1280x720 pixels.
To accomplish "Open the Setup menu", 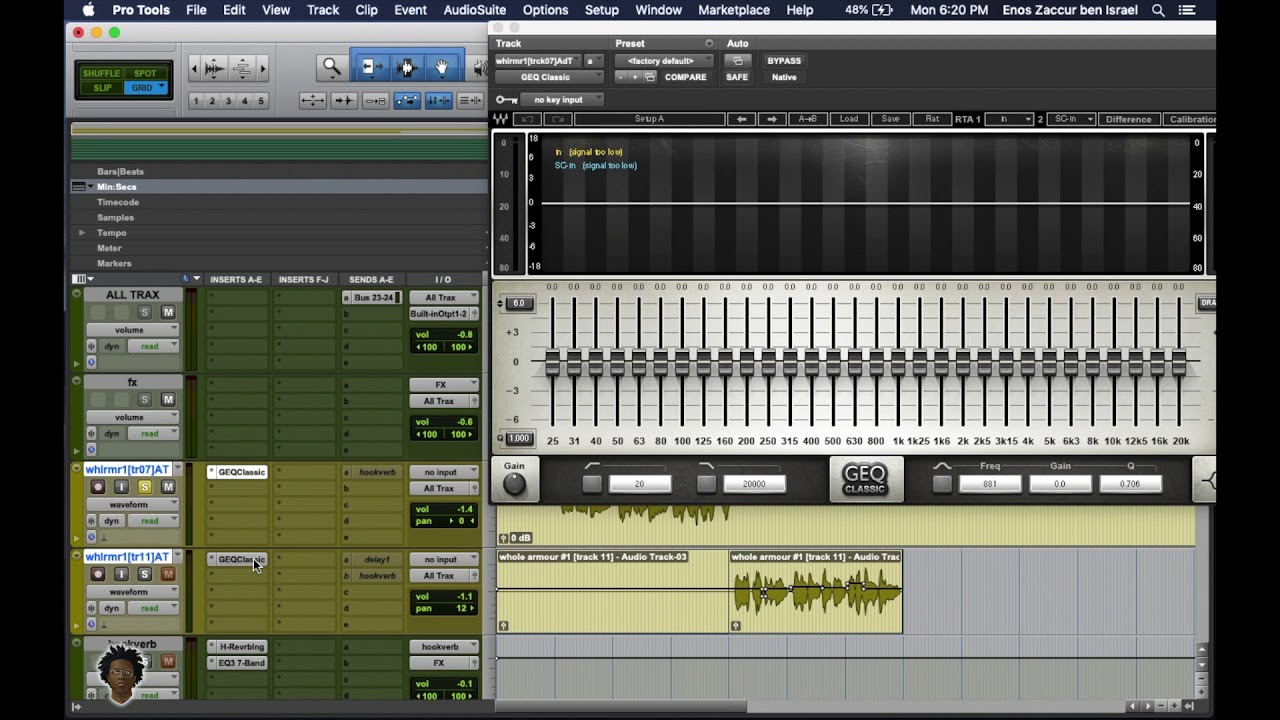I will 601,10.
